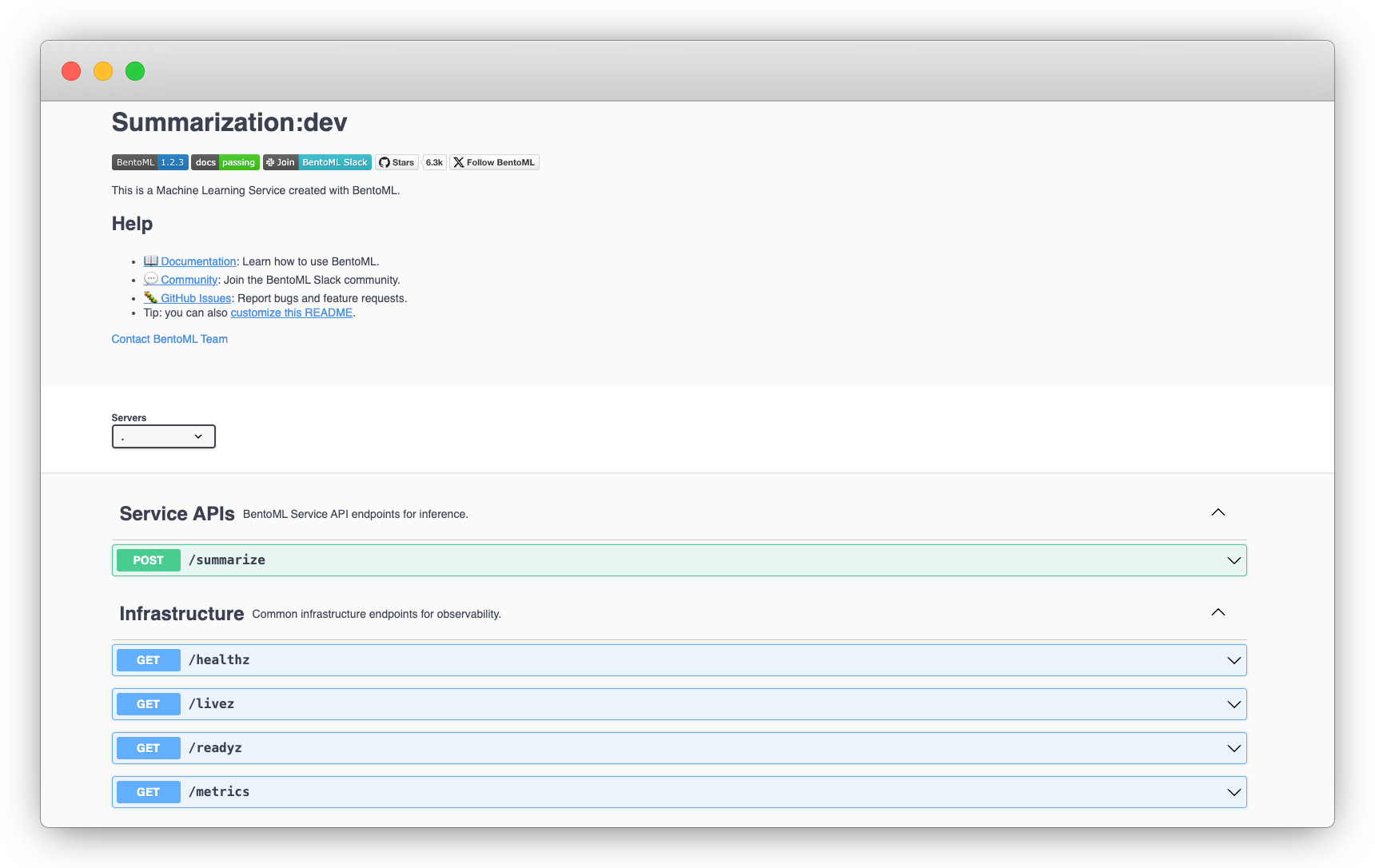Image resolution: width=1375 pixels, height=868 pixels.
Task: Click the BentoML 1.2.3 version badge
Action: 150,162
